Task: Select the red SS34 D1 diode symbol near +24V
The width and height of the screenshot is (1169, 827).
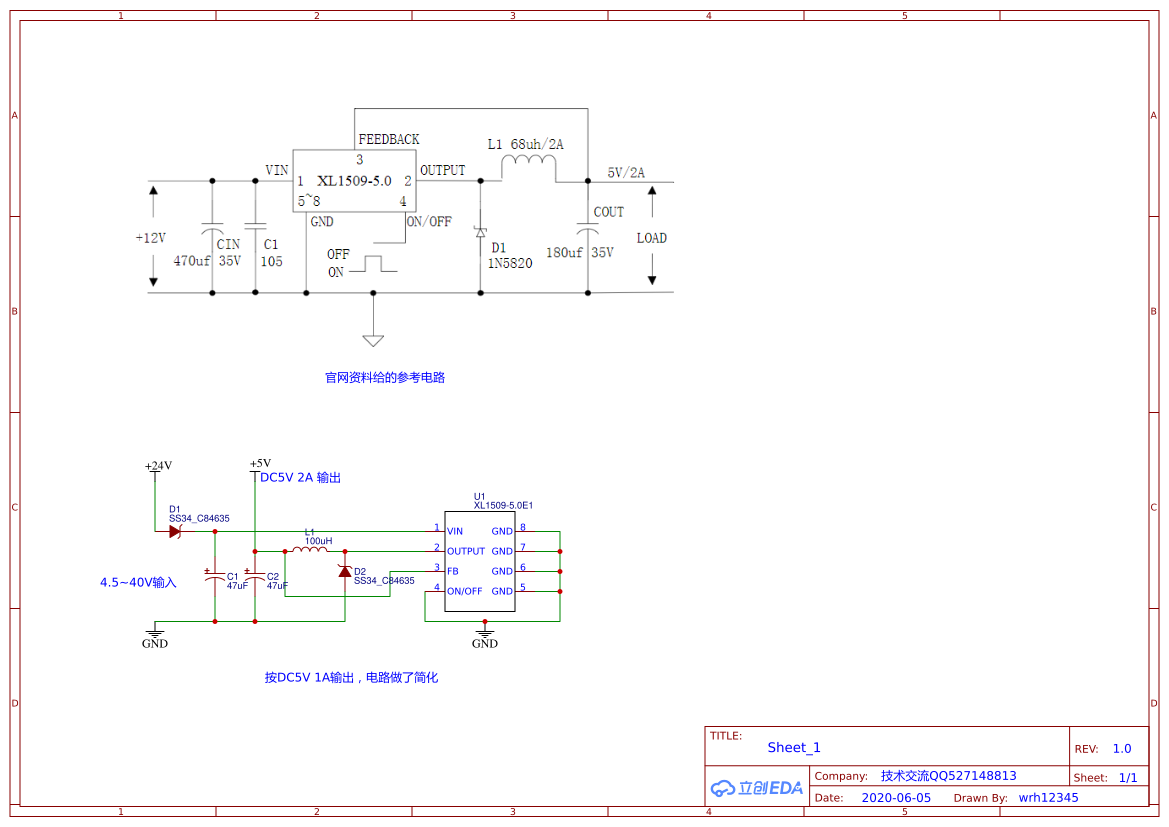Action: [175, 531]
